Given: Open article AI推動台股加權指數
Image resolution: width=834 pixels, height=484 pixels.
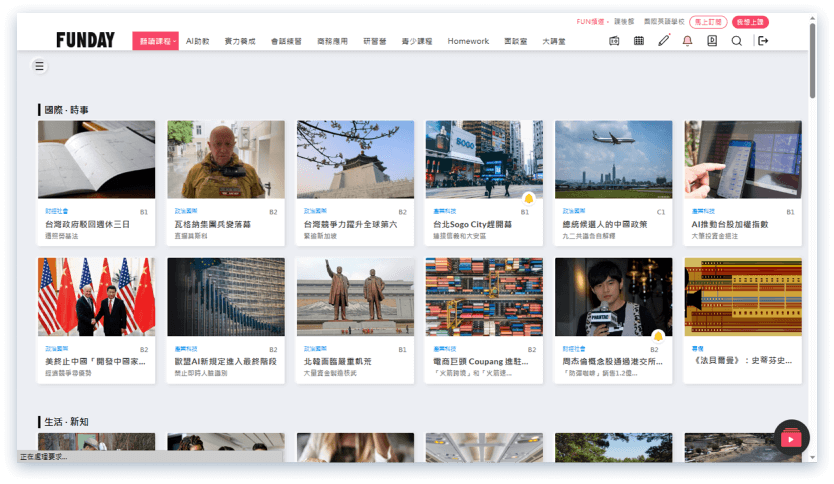Looking at the screenshot, I should pyautogui.click(x=730, y=224).
